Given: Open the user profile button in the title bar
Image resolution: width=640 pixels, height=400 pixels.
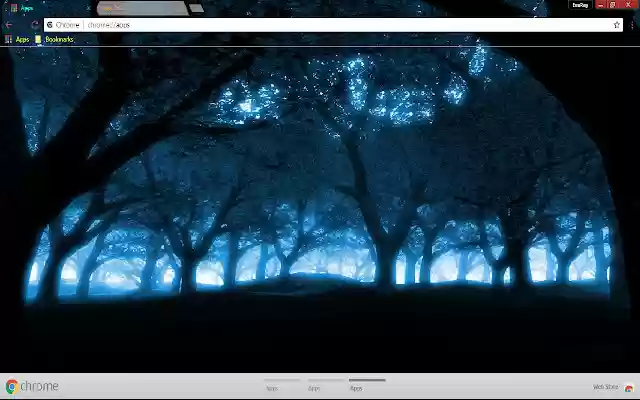Looking at the screenshot, I should coord(580,5).
